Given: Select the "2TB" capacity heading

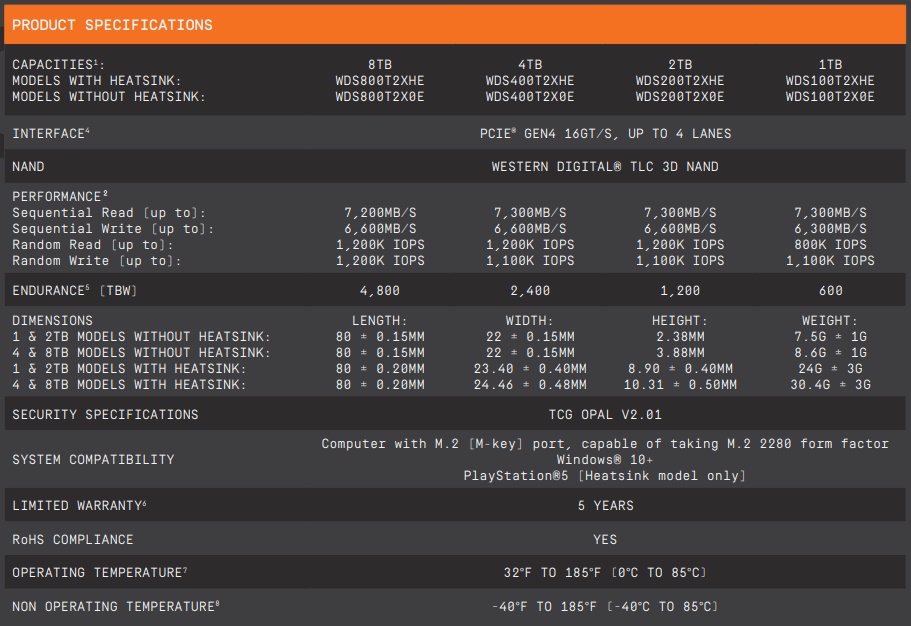Looking at the screenshot, I should 680,65.
